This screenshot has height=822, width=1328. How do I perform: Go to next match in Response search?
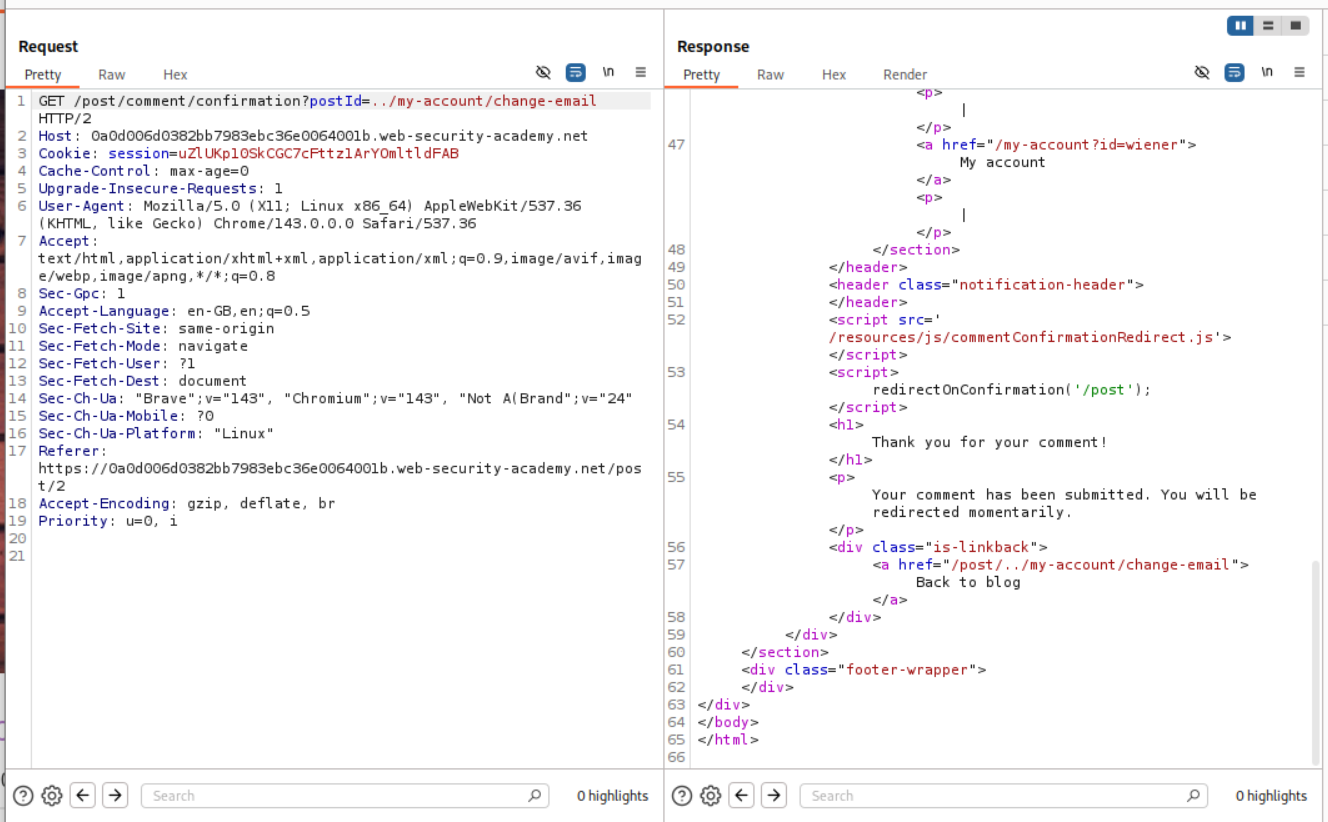click(x=774, y=796)
